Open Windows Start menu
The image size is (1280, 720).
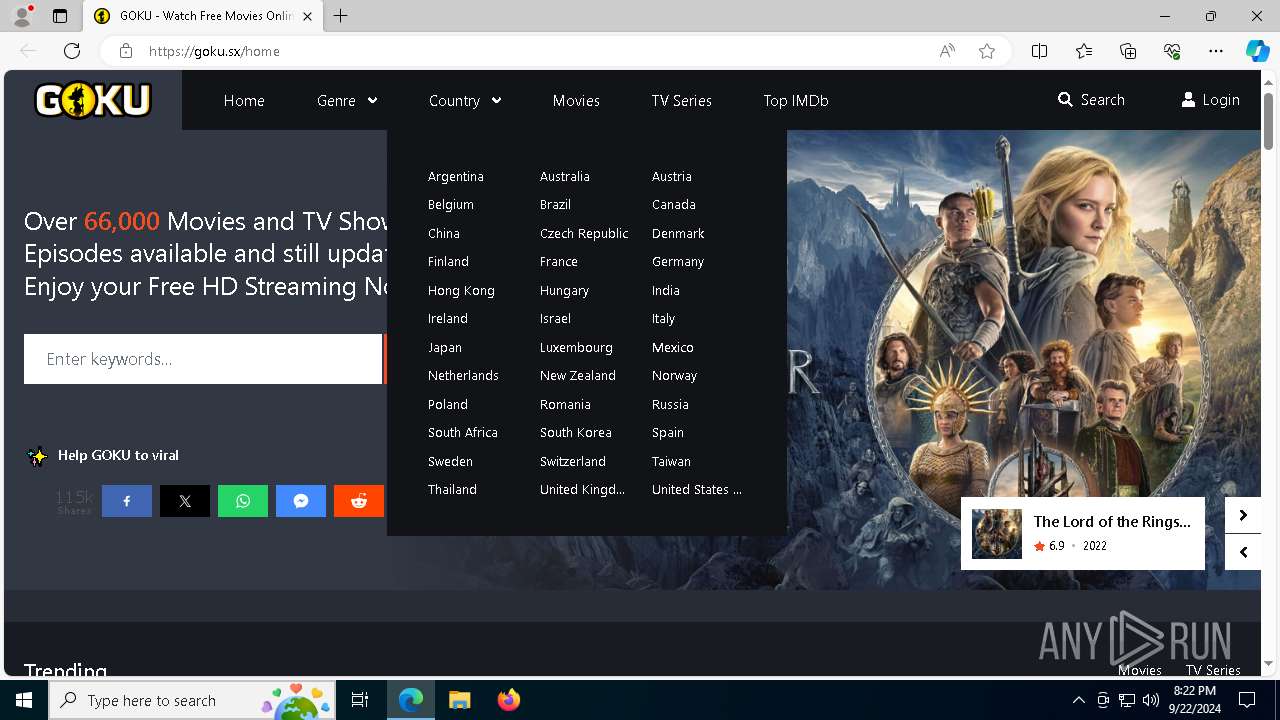pyautogui.click(x=24, y=700)
